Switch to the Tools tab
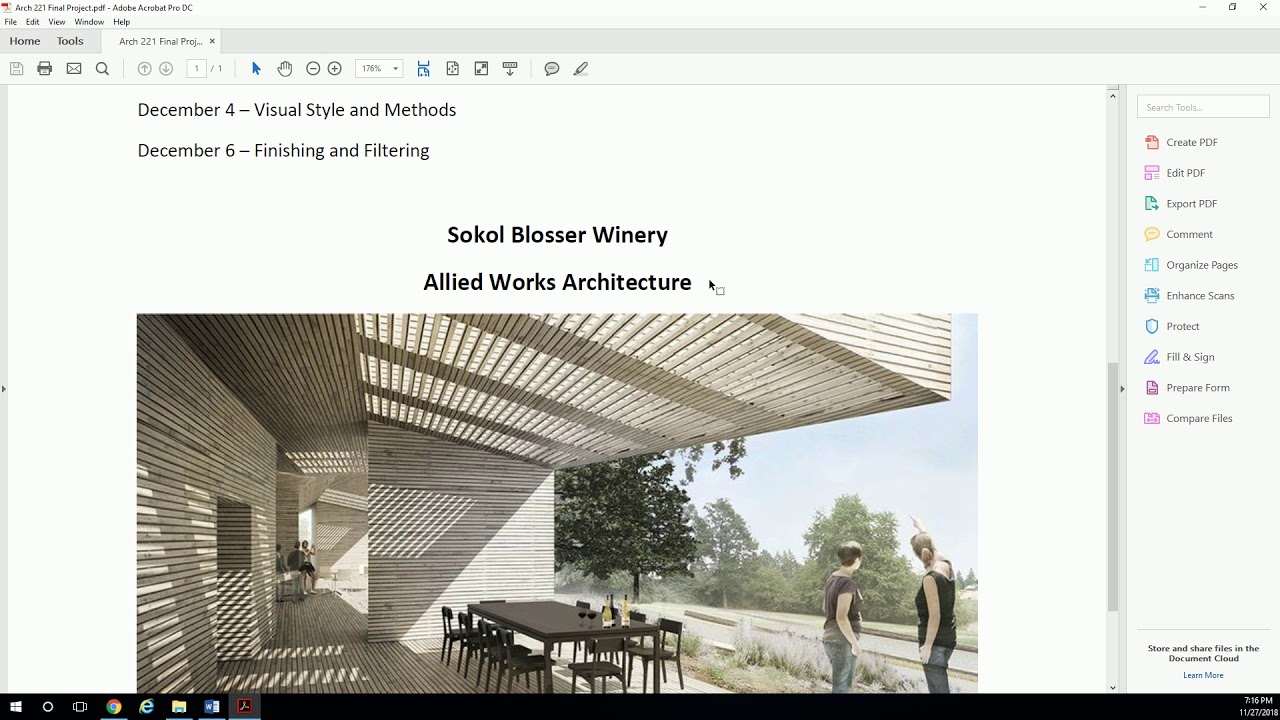This screenshot has height=720, width=1280. [x=70, y=41]
